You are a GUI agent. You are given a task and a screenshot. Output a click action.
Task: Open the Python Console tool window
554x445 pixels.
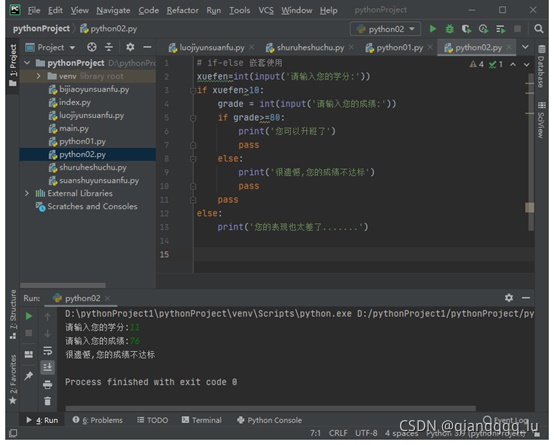(x=269, y=420)
